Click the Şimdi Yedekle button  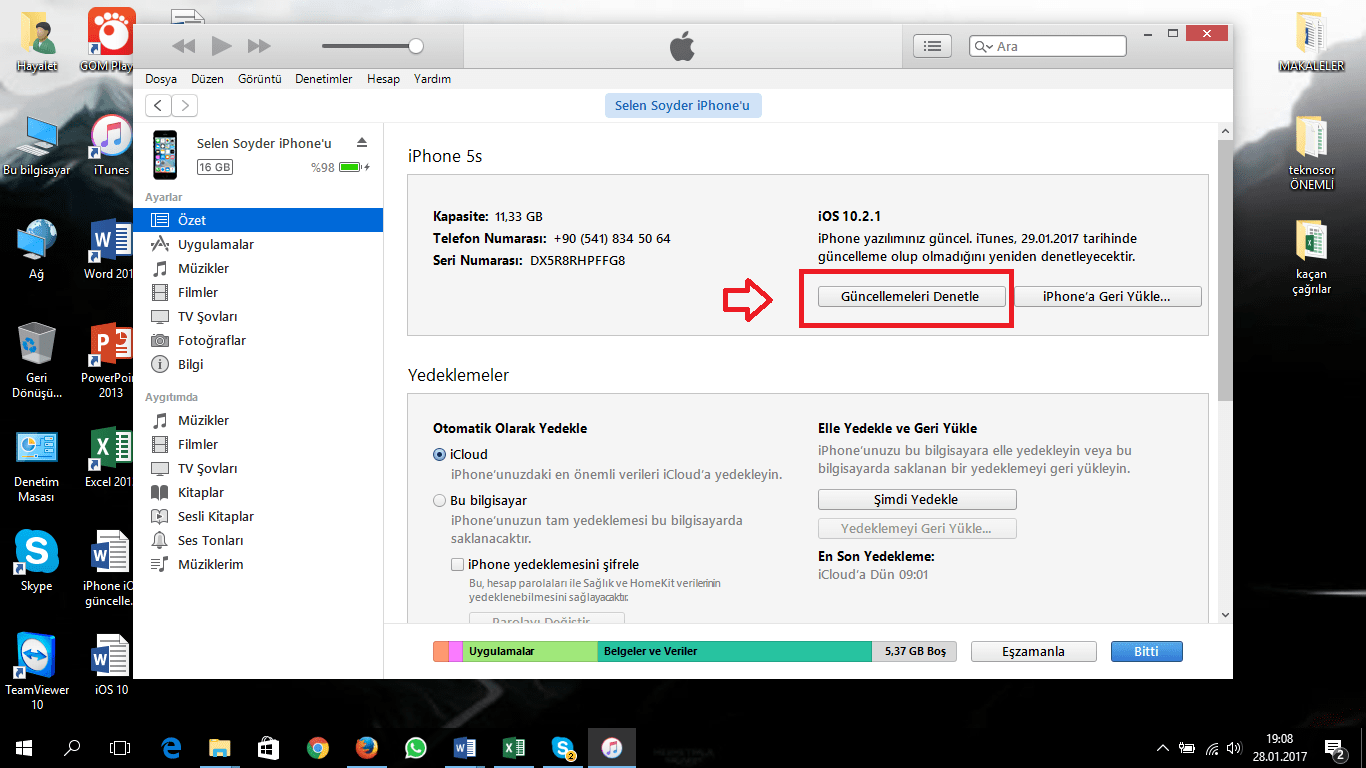pos(917,499)
